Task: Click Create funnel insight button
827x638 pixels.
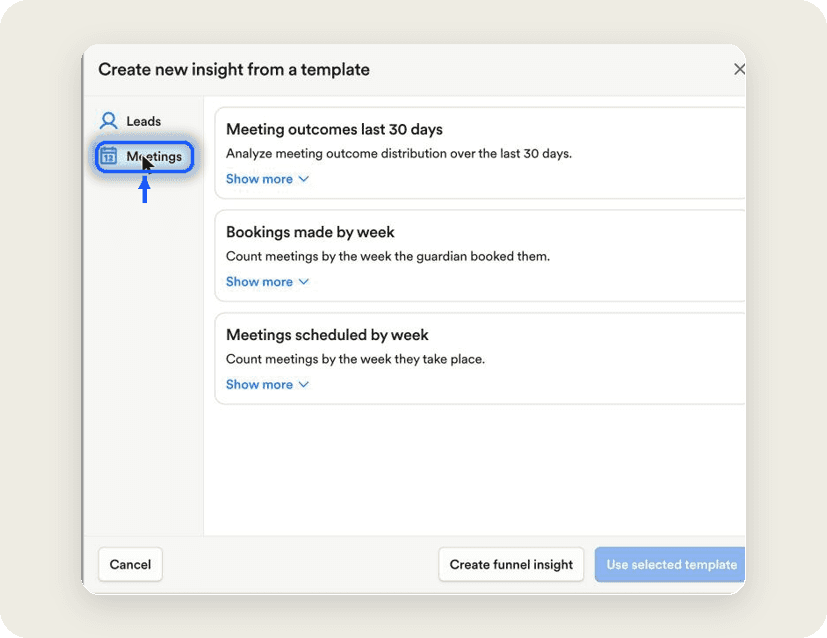Action: coord(511,564)
